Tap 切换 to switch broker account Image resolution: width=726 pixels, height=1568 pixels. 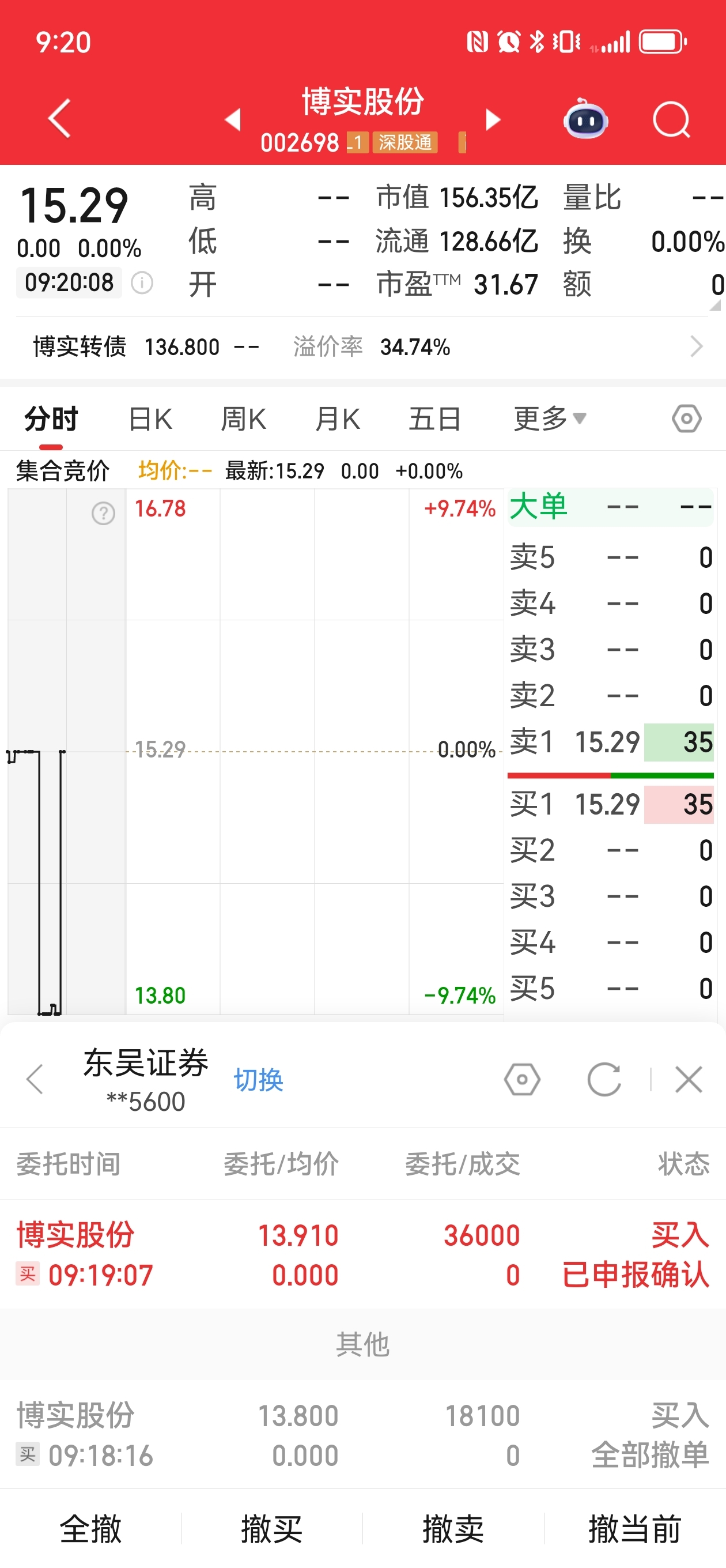click(x=259, y=1080)
